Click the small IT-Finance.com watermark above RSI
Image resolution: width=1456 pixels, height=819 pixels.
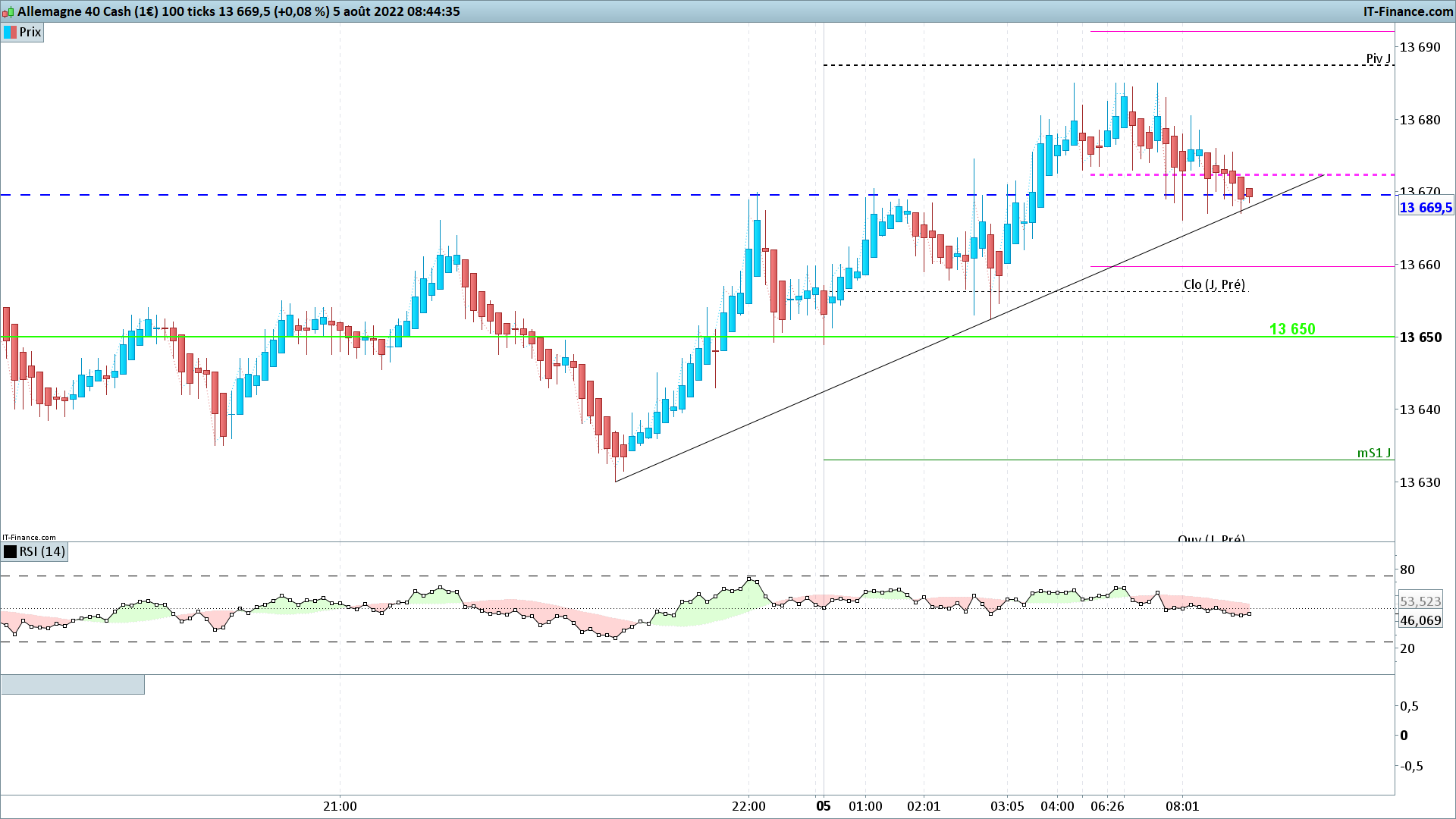point(29,537)
